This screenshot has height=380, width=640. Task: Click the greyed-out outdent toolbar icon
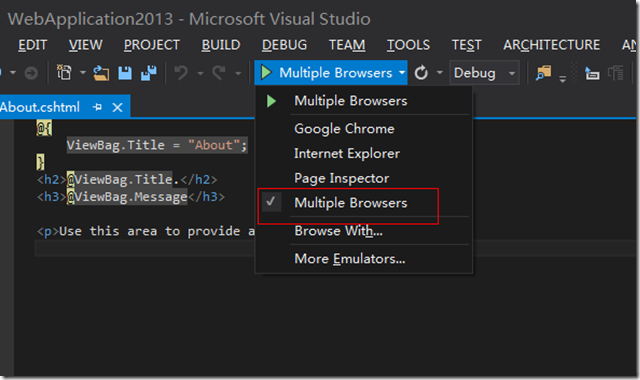coord(616,73)
